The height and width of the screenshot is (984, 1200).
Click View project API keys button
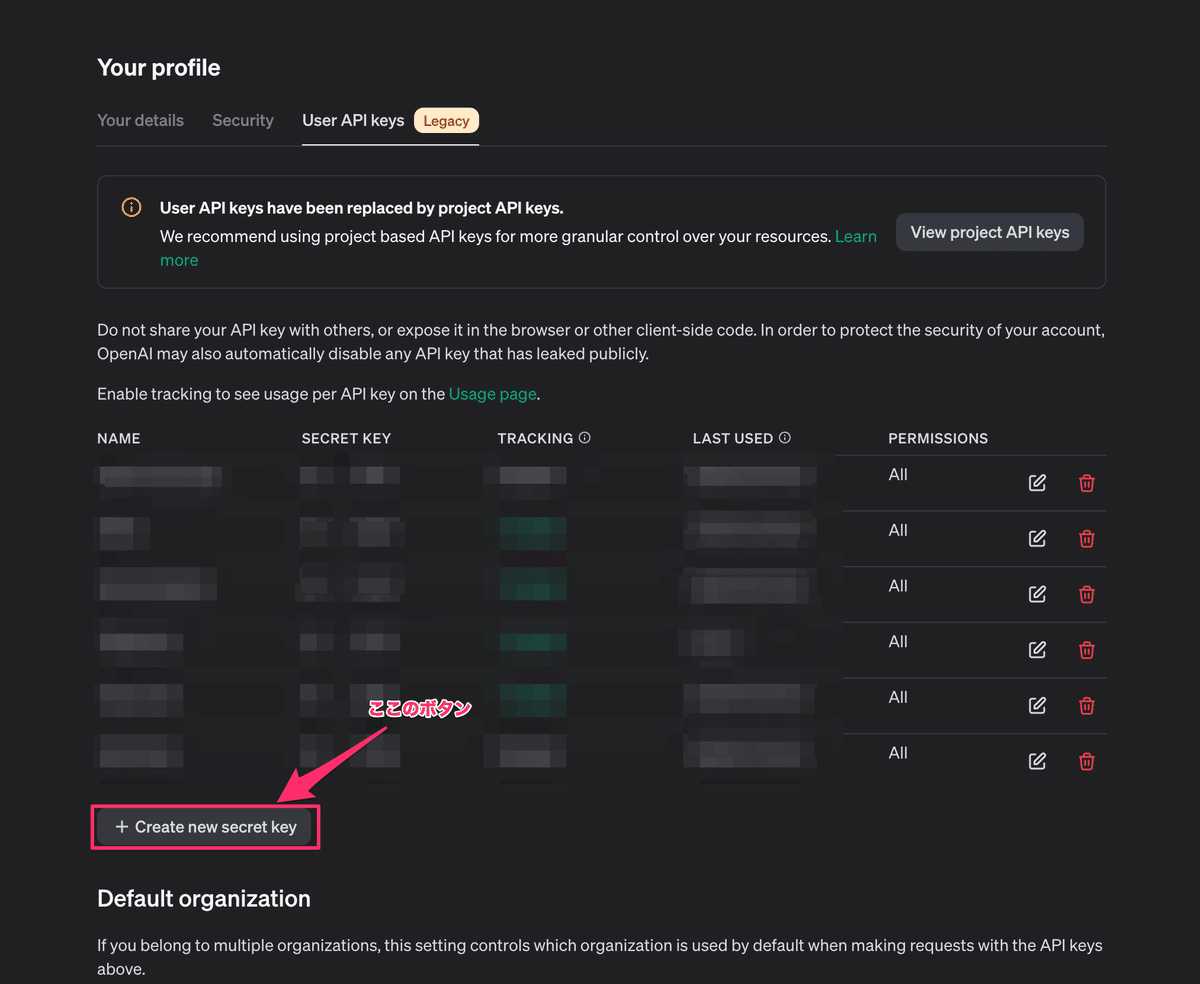coord(989,232)
